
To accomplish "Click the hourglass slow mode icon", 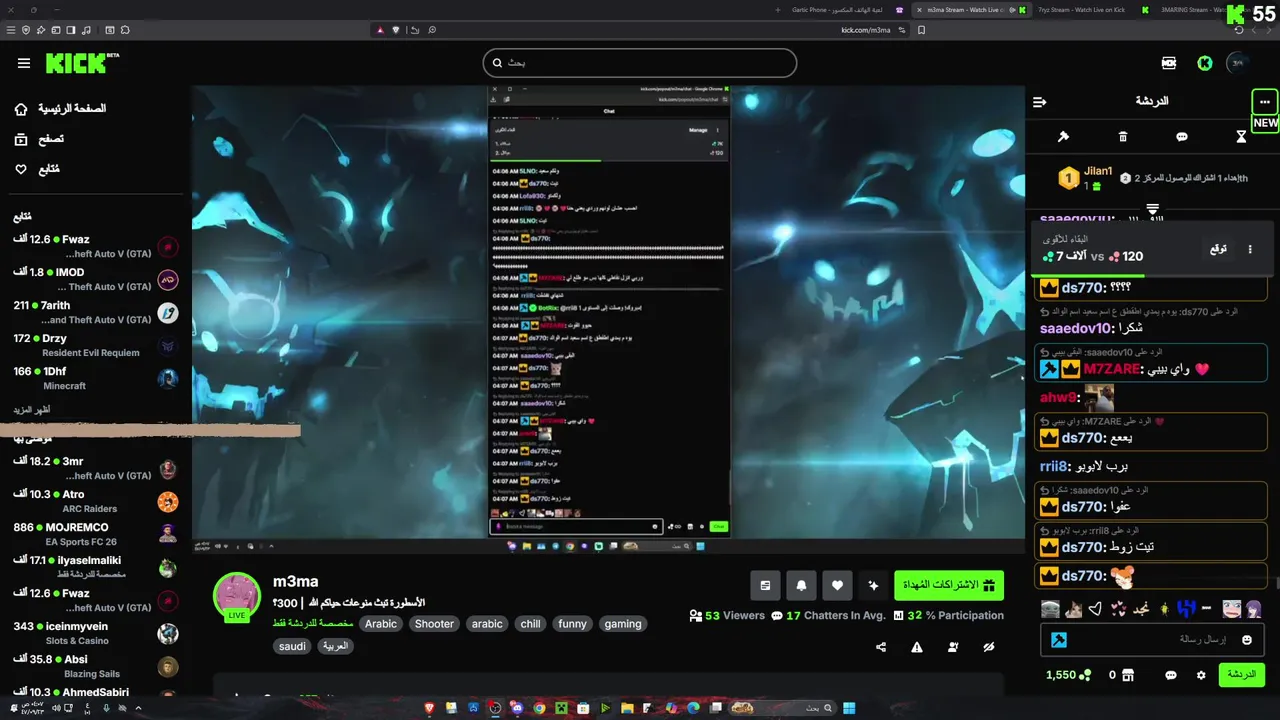I will [x=1241, y=137].
